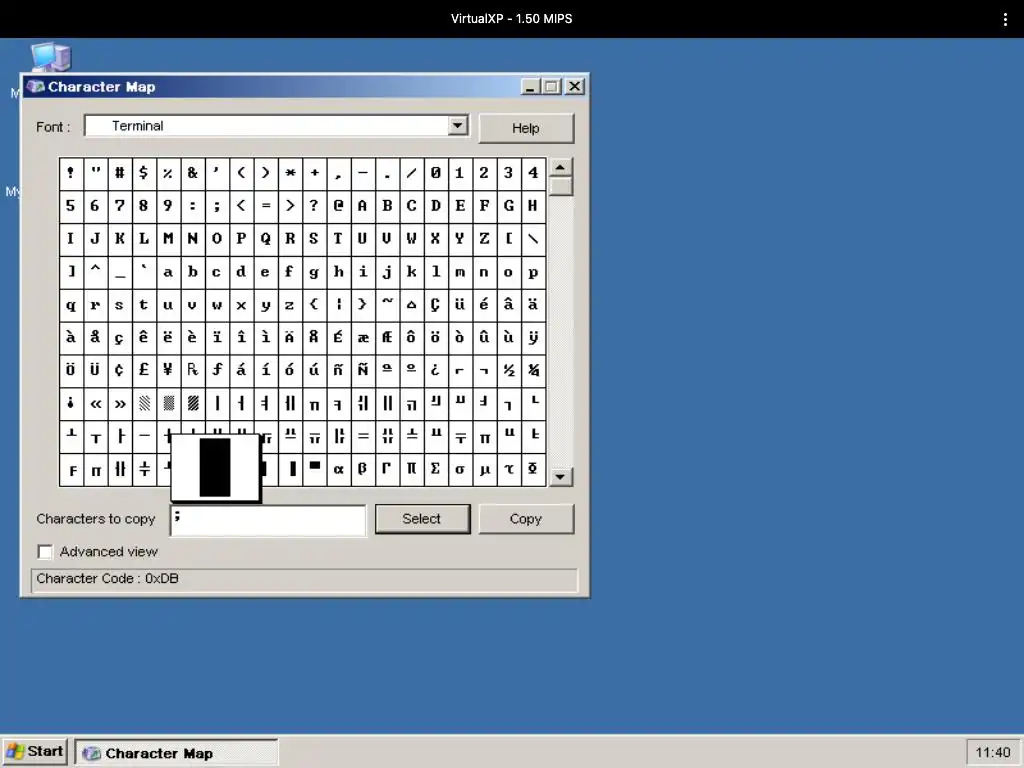Select the lowercase g character
This screenshot has height=768, width=1024.
coord(314,272)
